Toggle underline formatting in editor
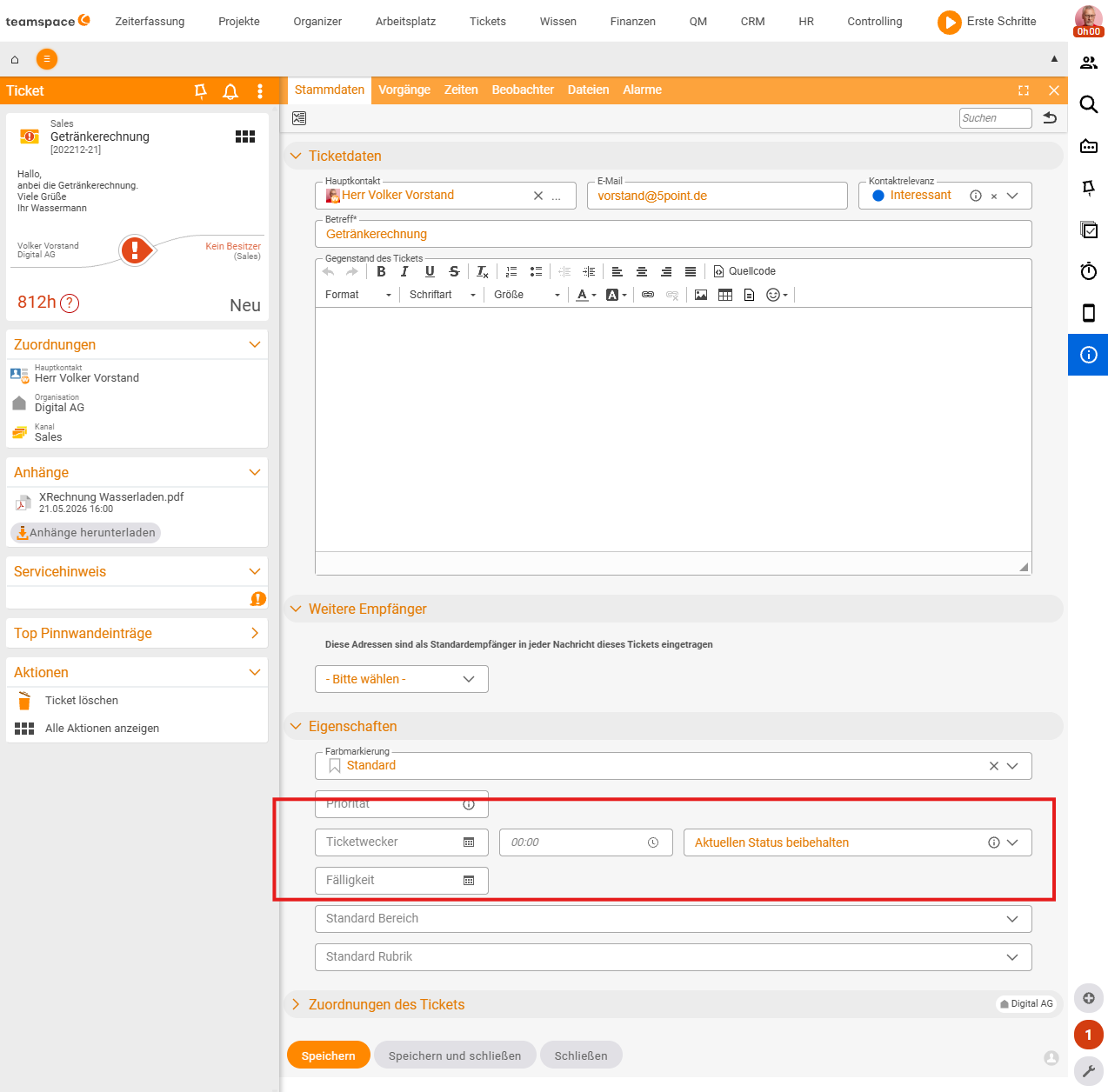Image resolution: width=1108 pixels, height=1092 pixels. pos(430,271)
